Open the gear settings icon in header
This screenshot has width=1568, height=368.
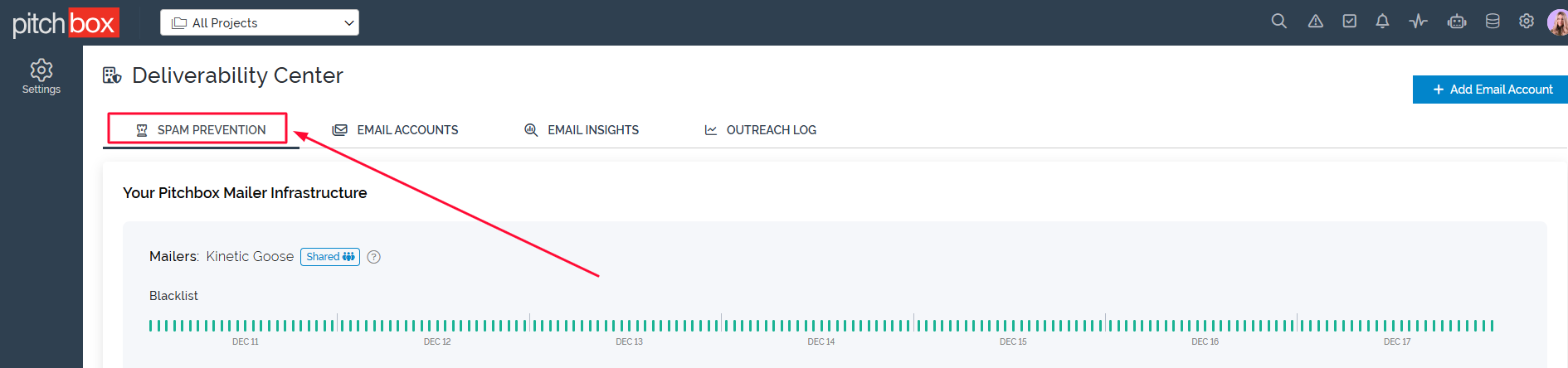coord(1527,22)
